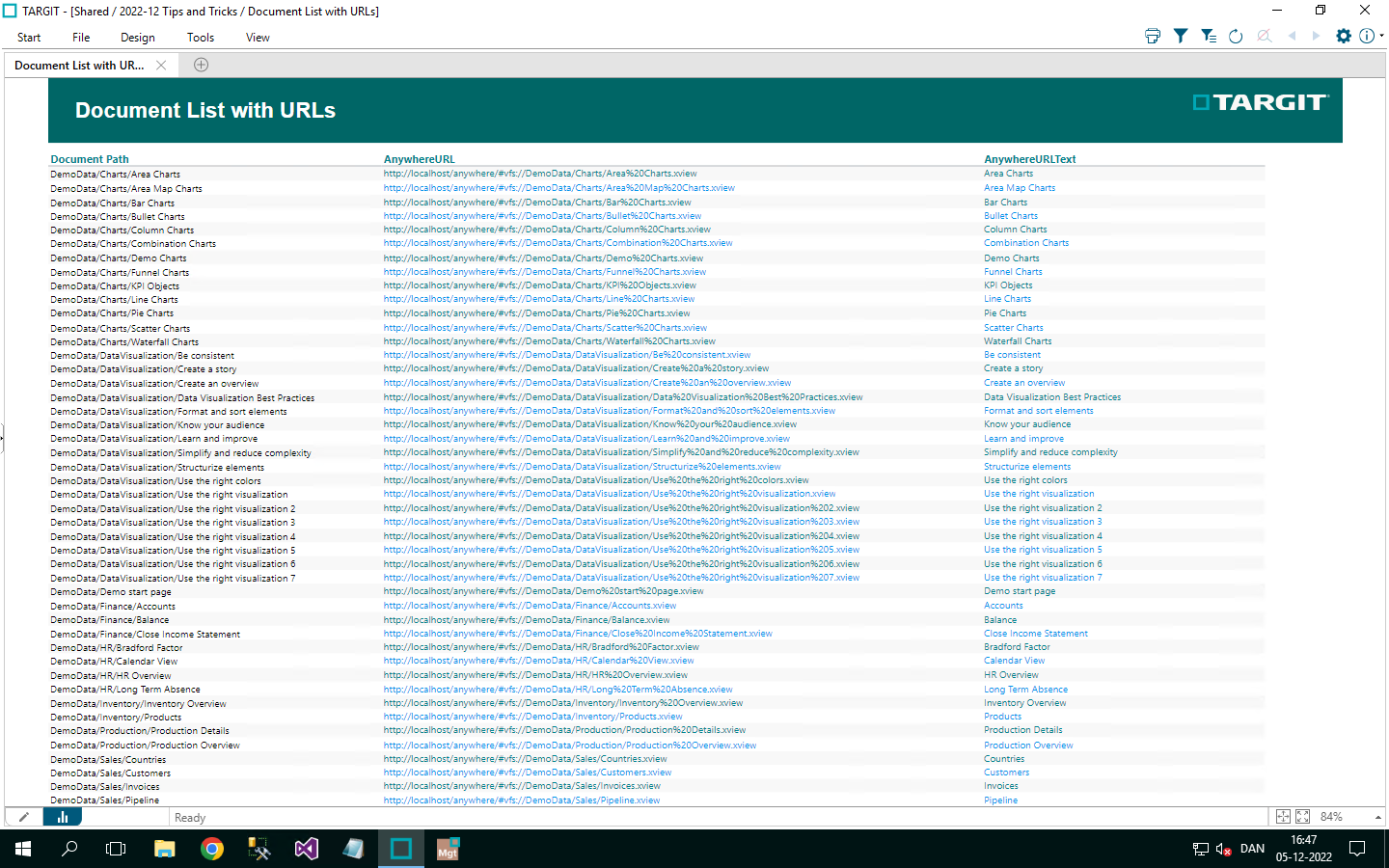Open the filter list funnel icon
This screenshot has height=868, width=1389.
(1209, 36)
